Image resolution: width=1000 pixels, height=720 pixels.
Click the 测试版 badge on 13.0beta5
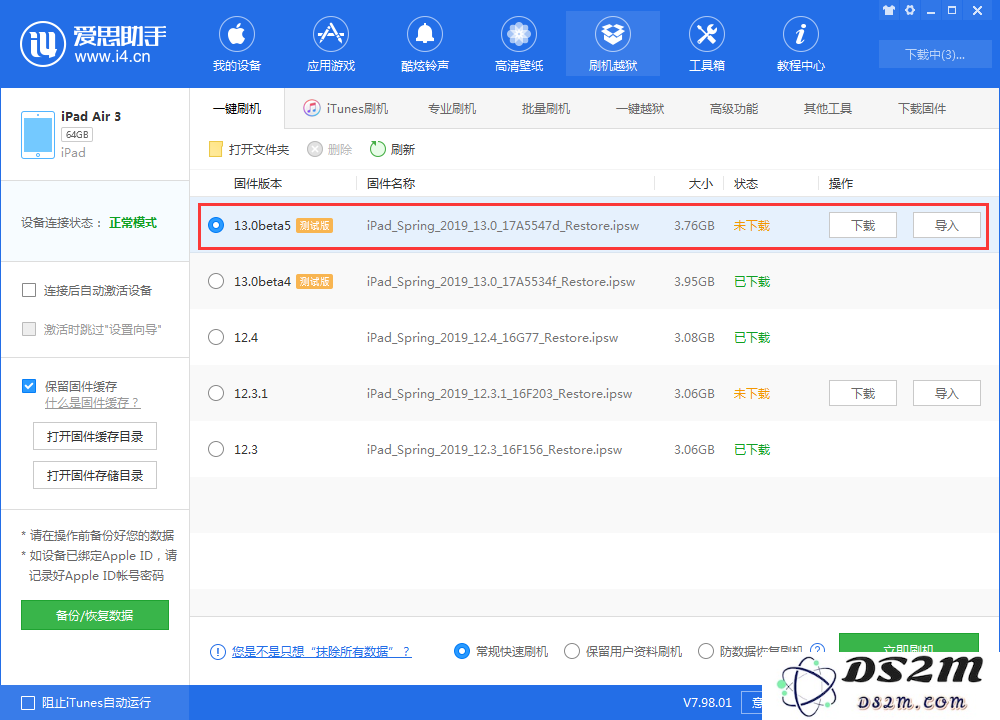point(314,226)
